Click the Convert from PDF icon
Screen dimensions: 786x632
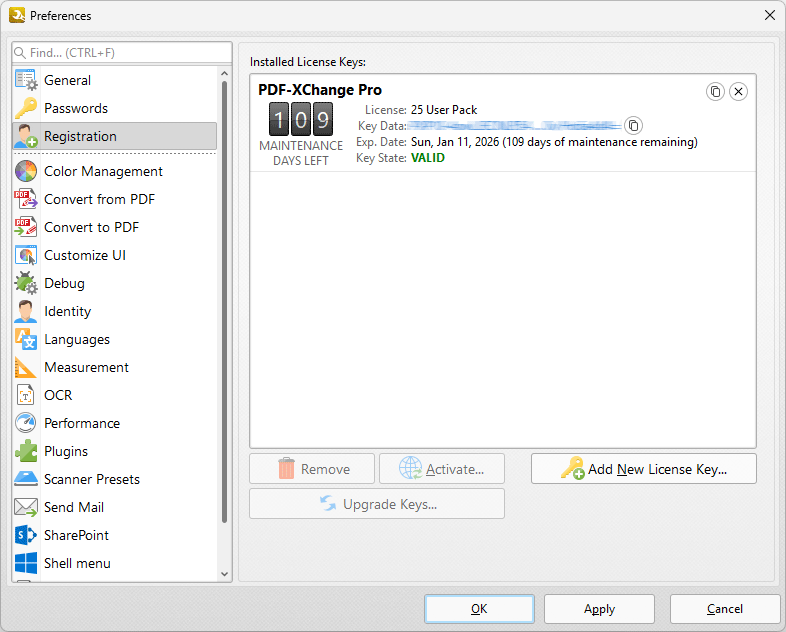[x=26, y=199]
